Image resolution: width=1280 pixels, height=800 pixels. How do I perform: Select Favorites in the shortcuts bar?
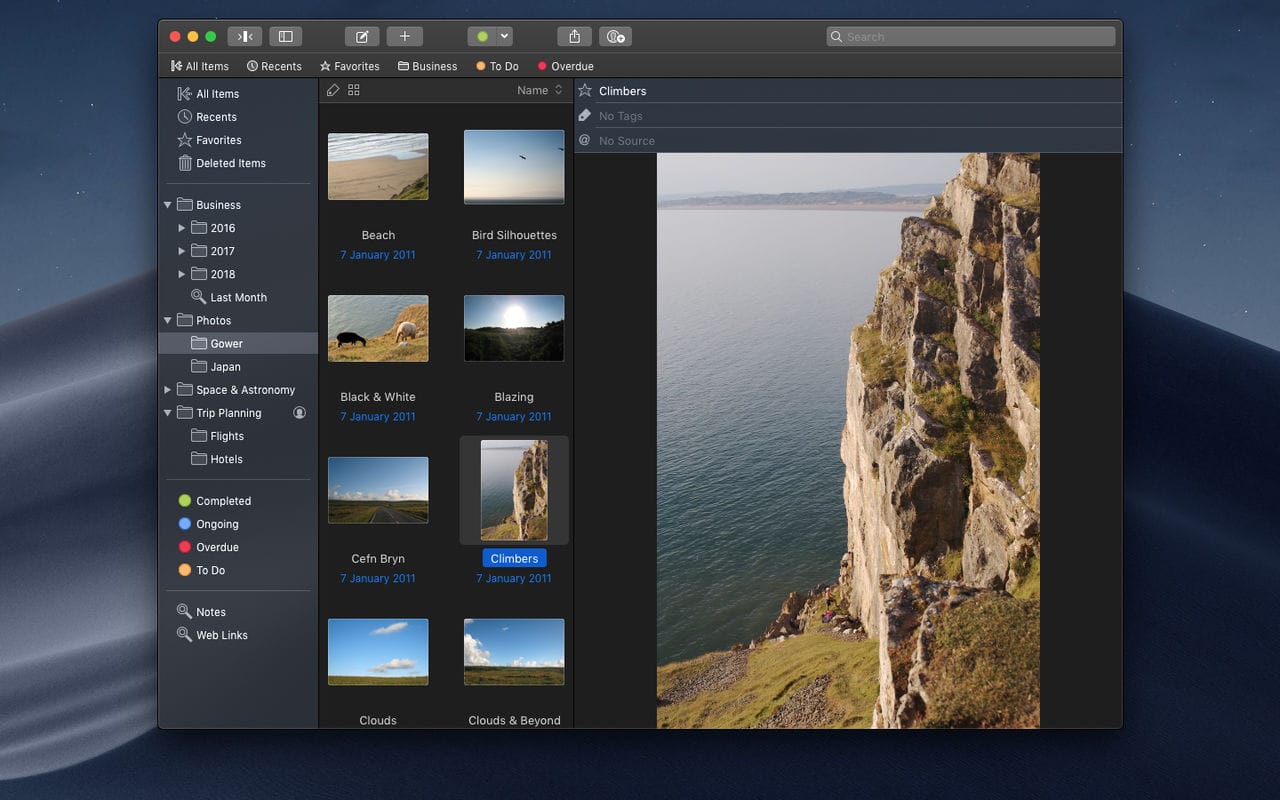[350, 66]
